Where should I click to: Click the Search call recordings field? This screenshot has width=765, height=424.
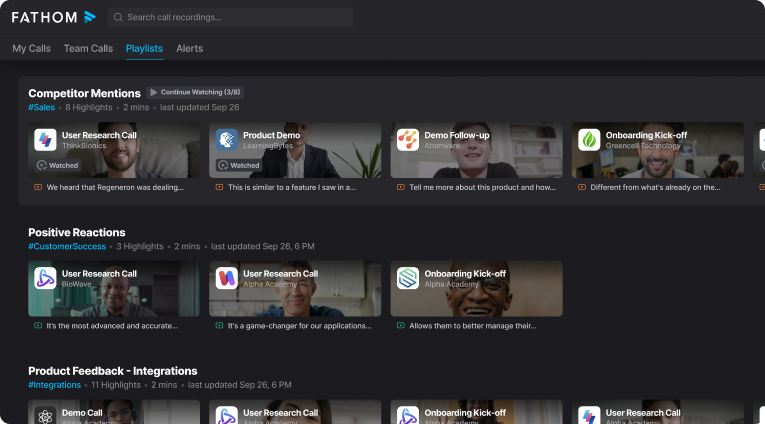tap(235, 17)
